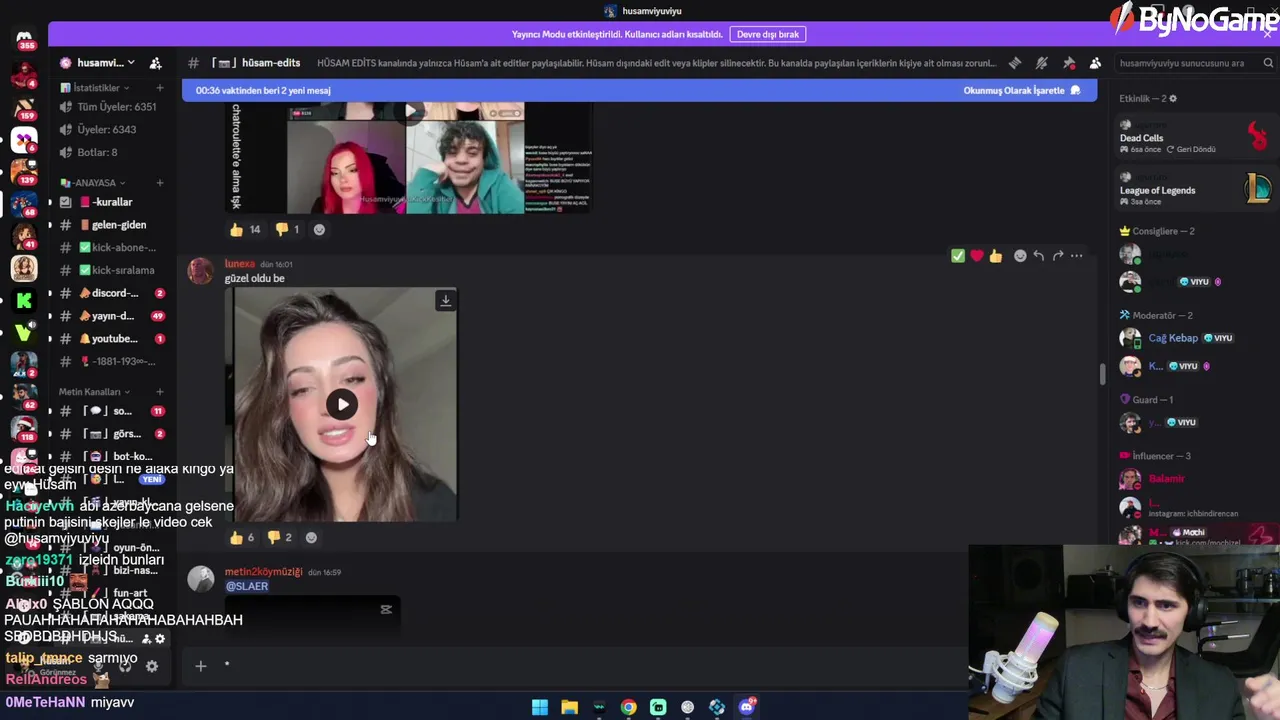
Task: Open the kick-sıralama channel
Action: coord(110,270)
